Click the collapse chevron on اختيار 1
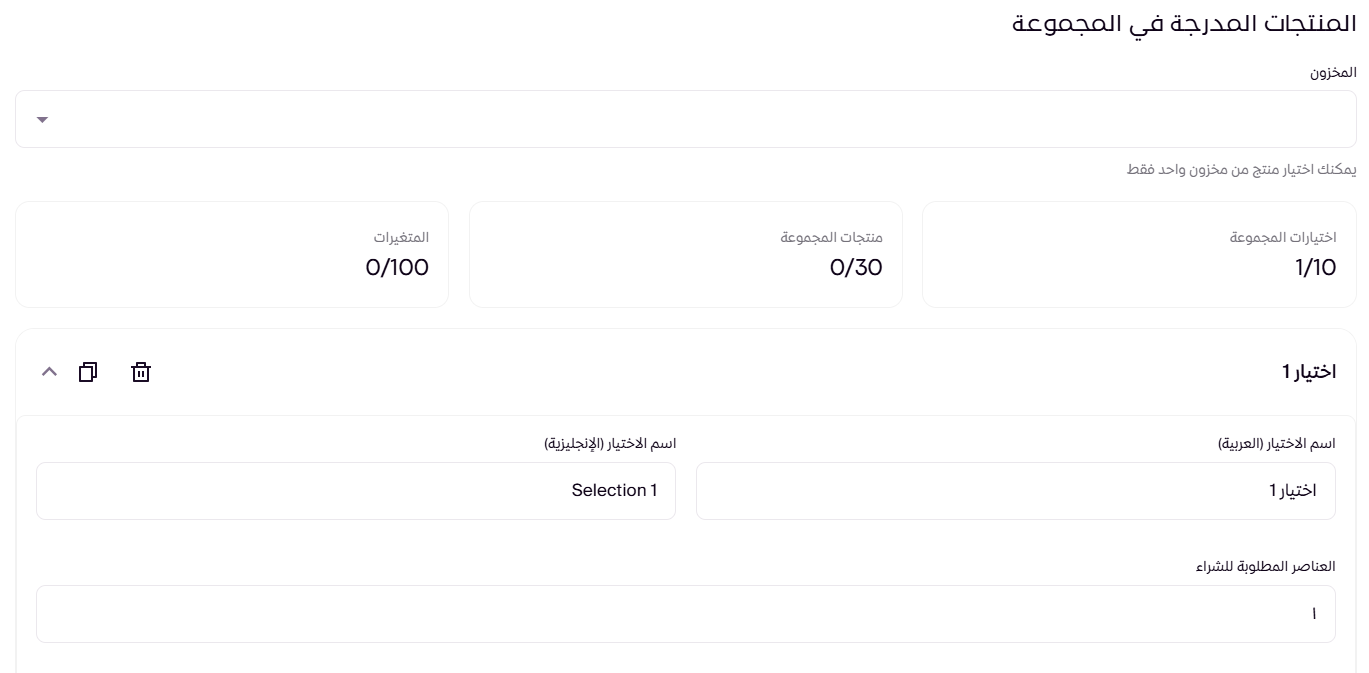This screenshot has height=673, width=1369. [49, 371]
